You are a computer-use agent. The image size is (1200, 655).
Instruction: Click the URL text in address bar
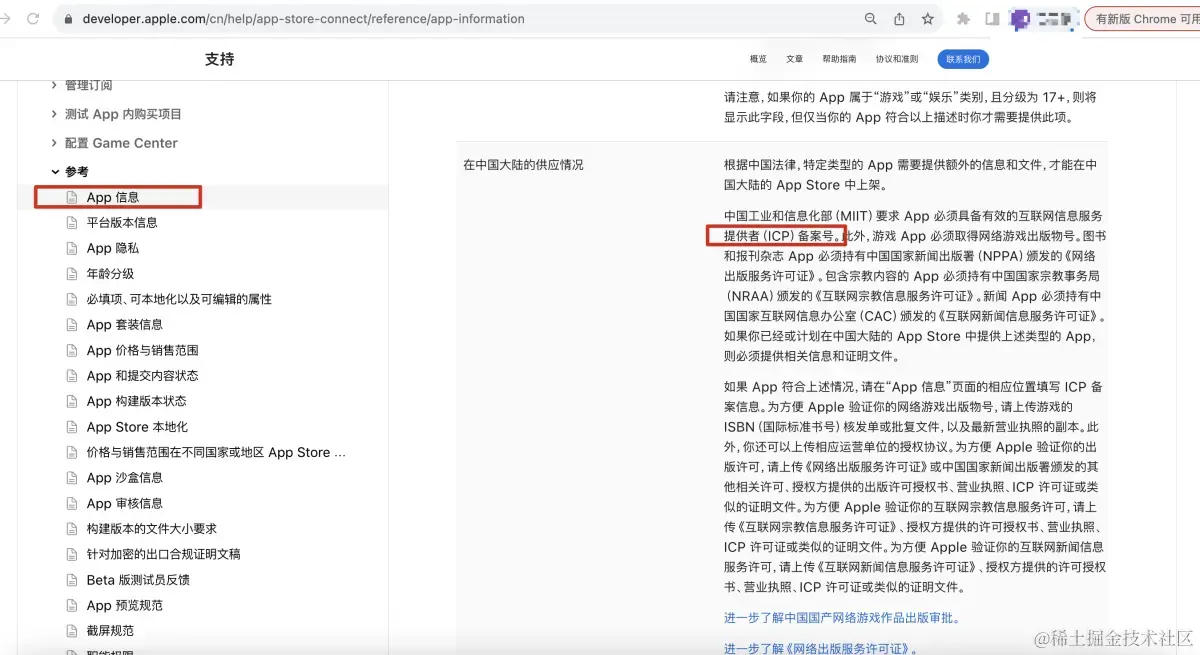pyautogui.click(x=304, y=19)
